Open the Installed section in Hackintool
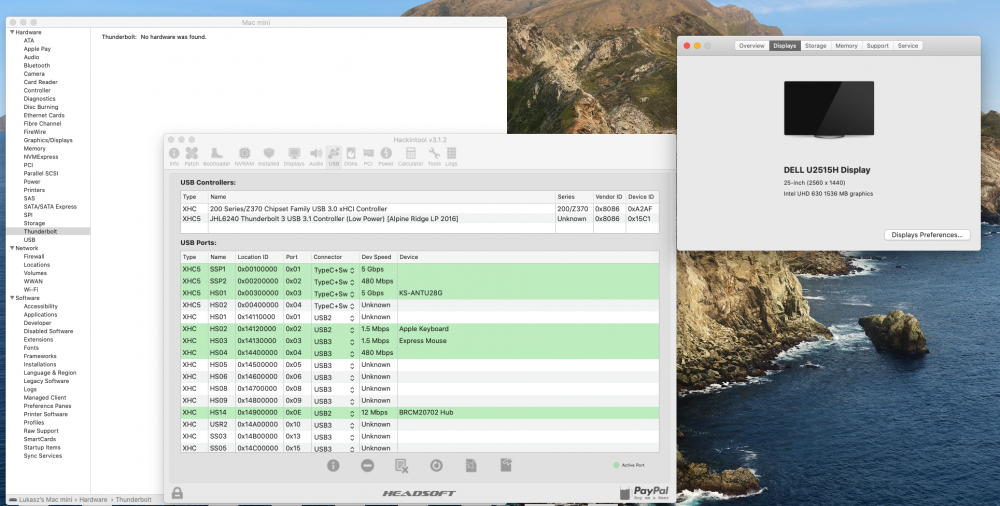This screenshot has width=1000, height=506. click(x=268, y=156)
